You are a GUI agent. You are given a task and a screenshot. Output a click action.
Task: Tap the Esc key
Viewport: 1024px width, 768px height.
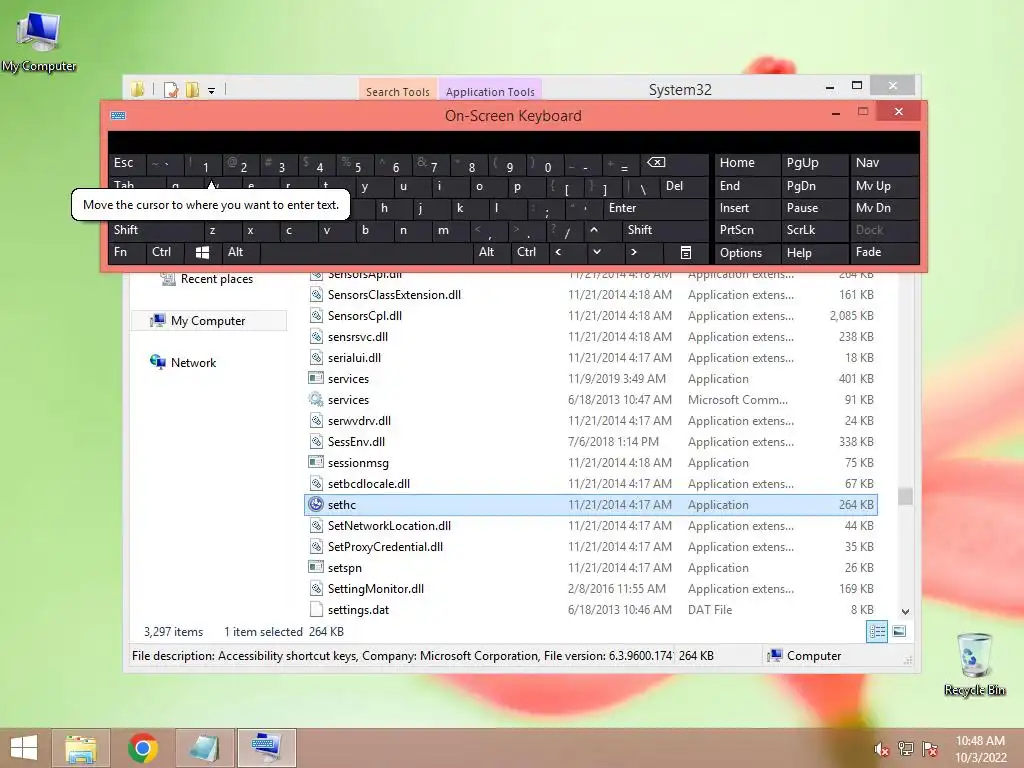126,163
